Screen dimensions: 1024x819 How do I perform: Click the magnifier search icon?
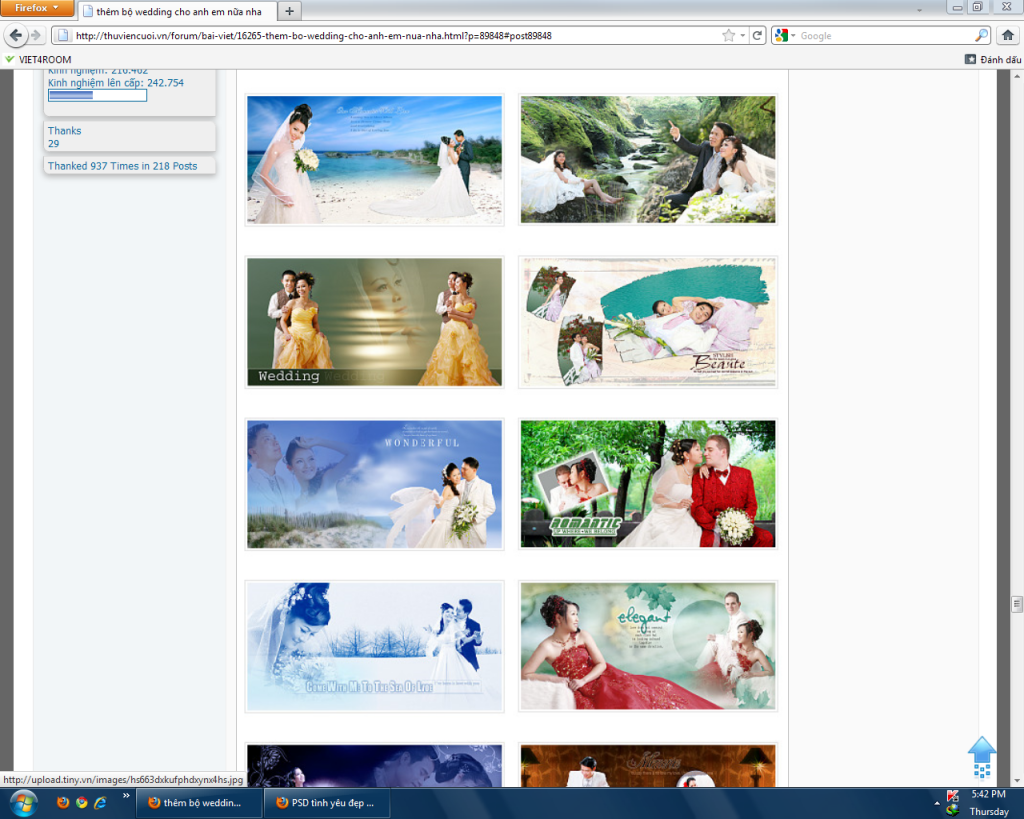[x=982, y=35]
